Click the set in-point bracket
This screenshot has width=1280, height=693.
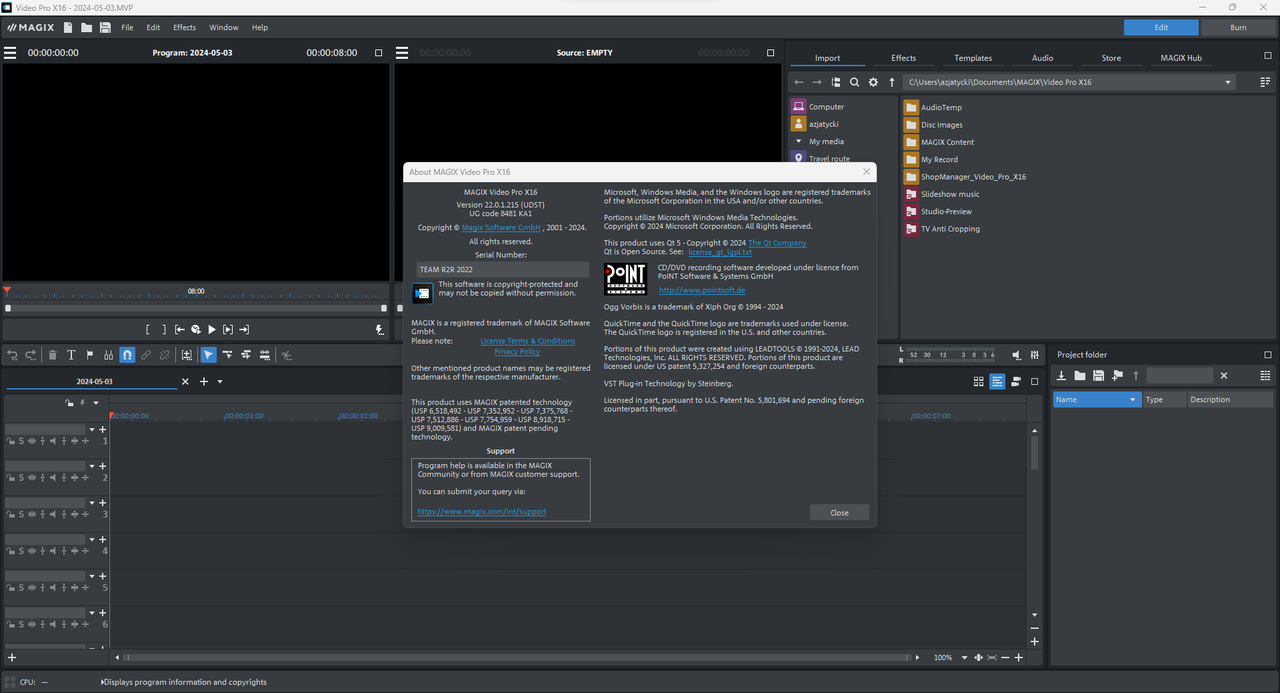[148, 329]
